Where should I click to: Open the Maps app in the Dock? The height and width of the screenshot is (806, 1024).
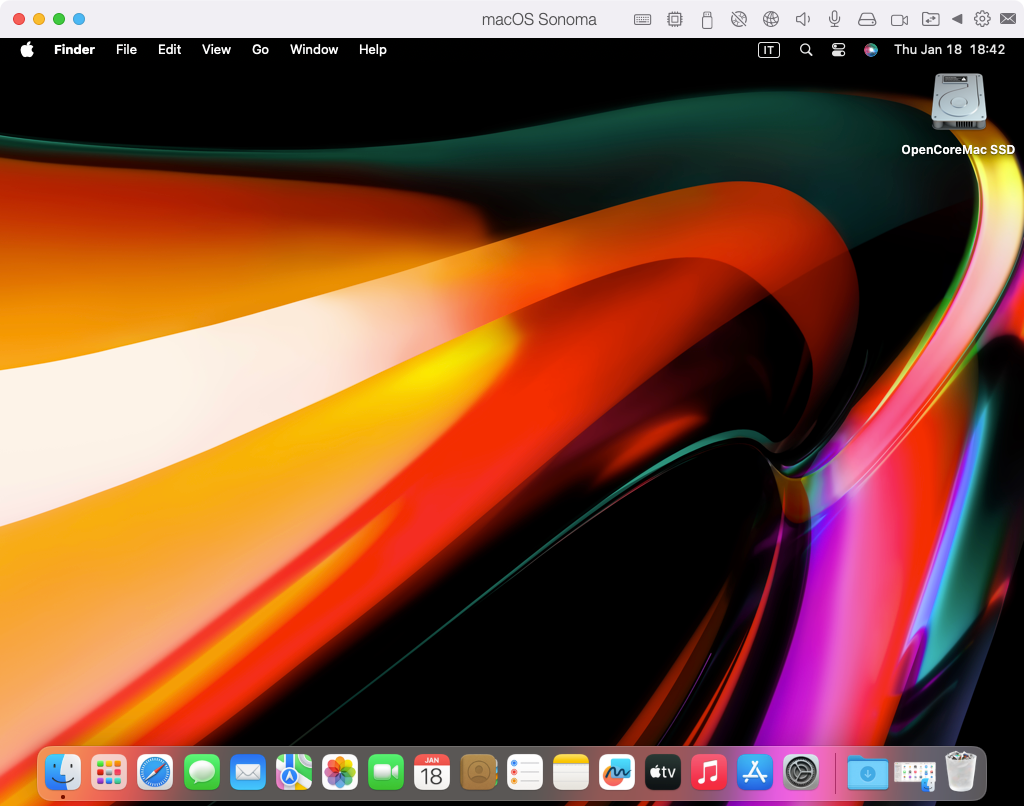[x=294, y=772]
